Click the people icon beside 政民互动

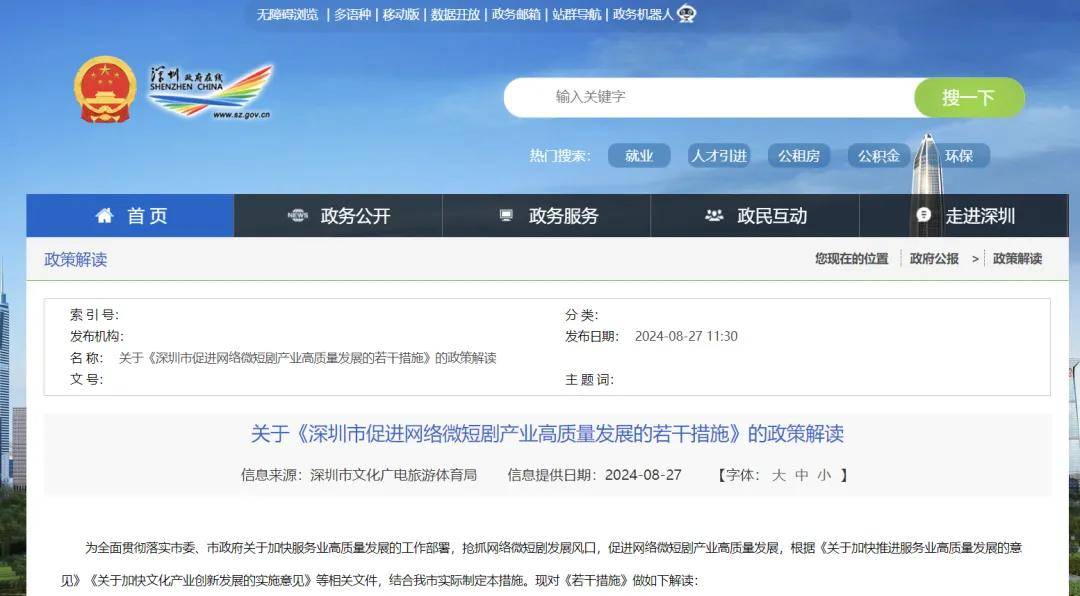(714, 216)
